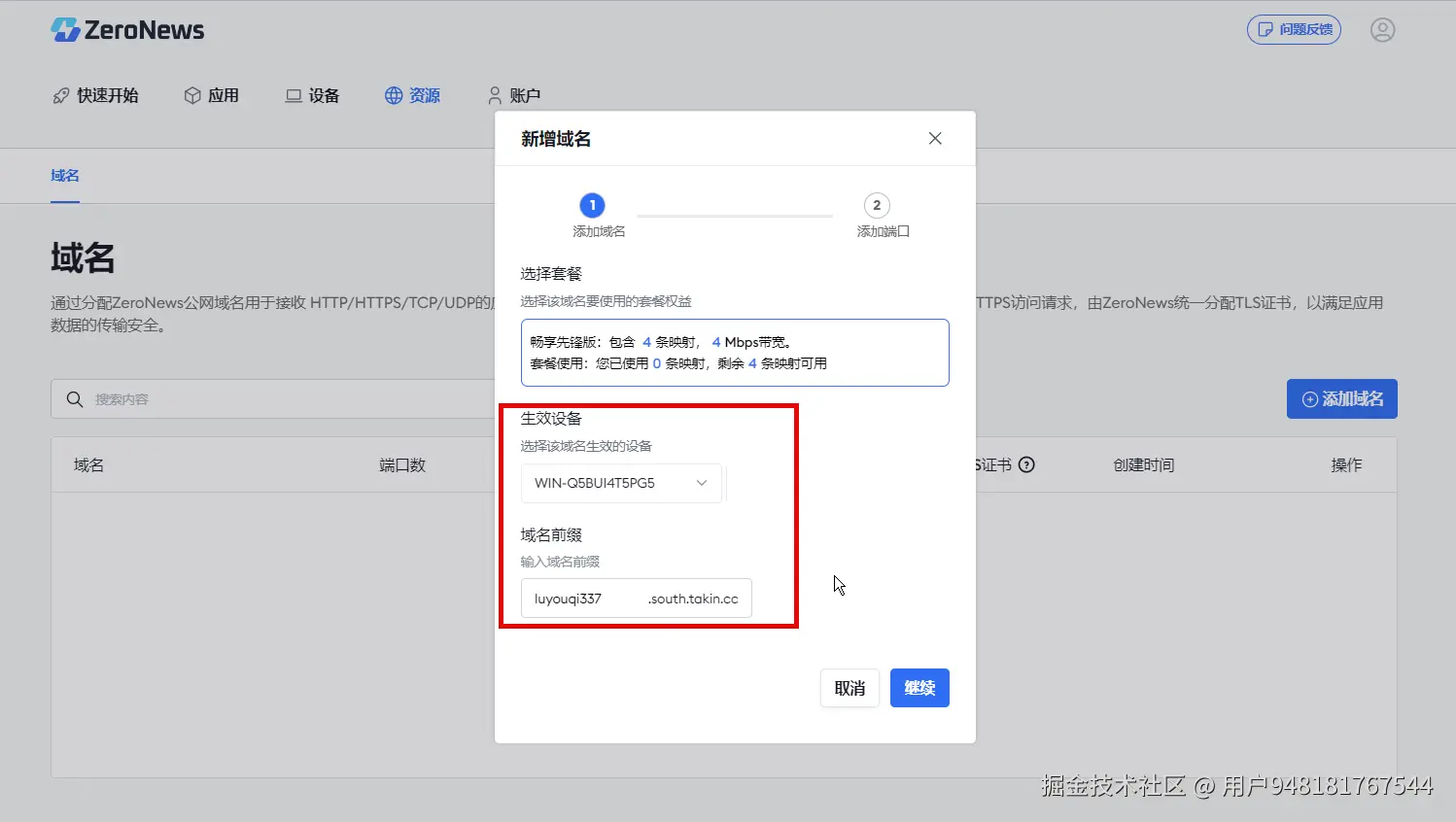Click the plus icon on 添加域名

click(x=1311, y=398)
